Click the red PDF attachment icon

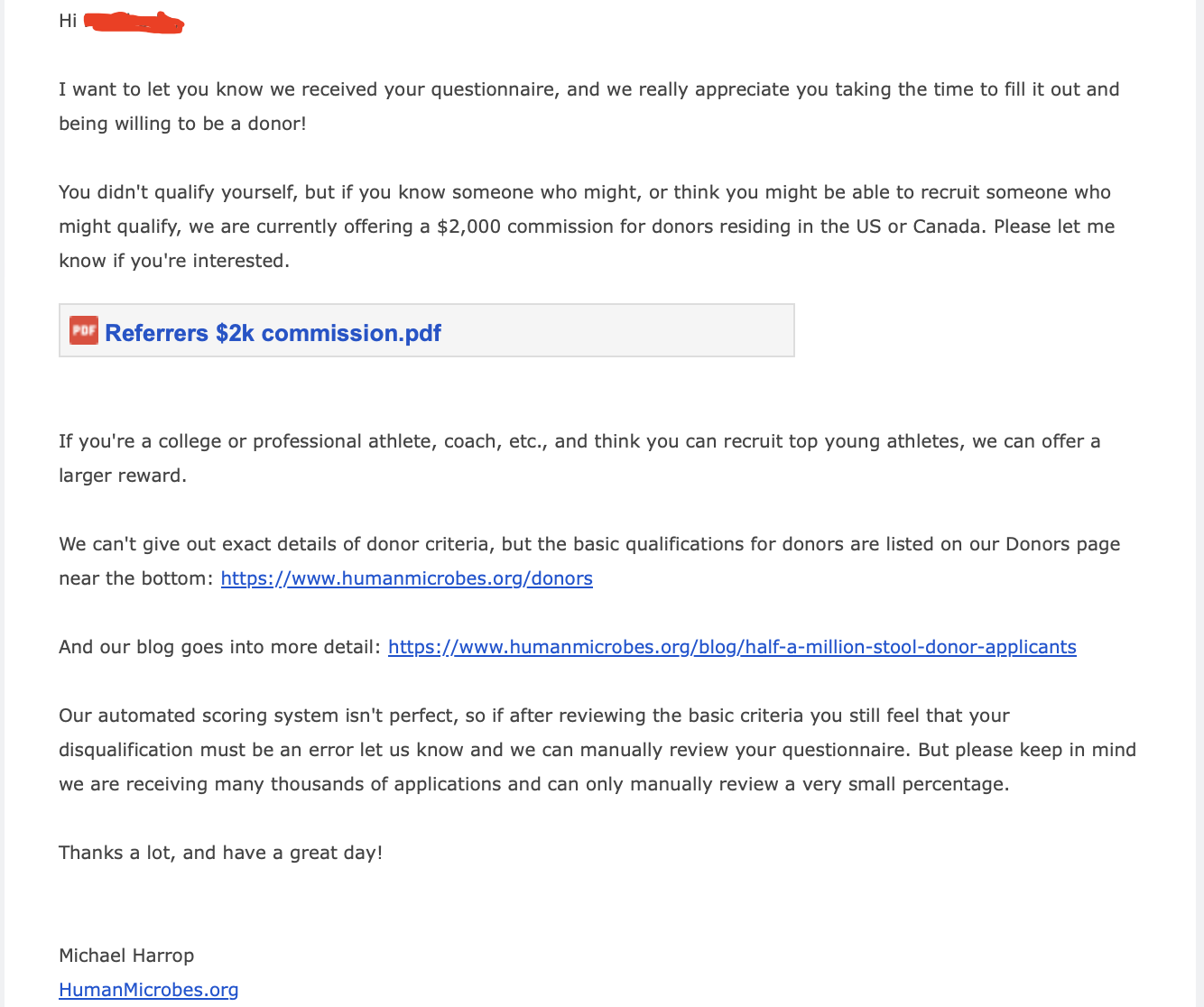point(83,331)
